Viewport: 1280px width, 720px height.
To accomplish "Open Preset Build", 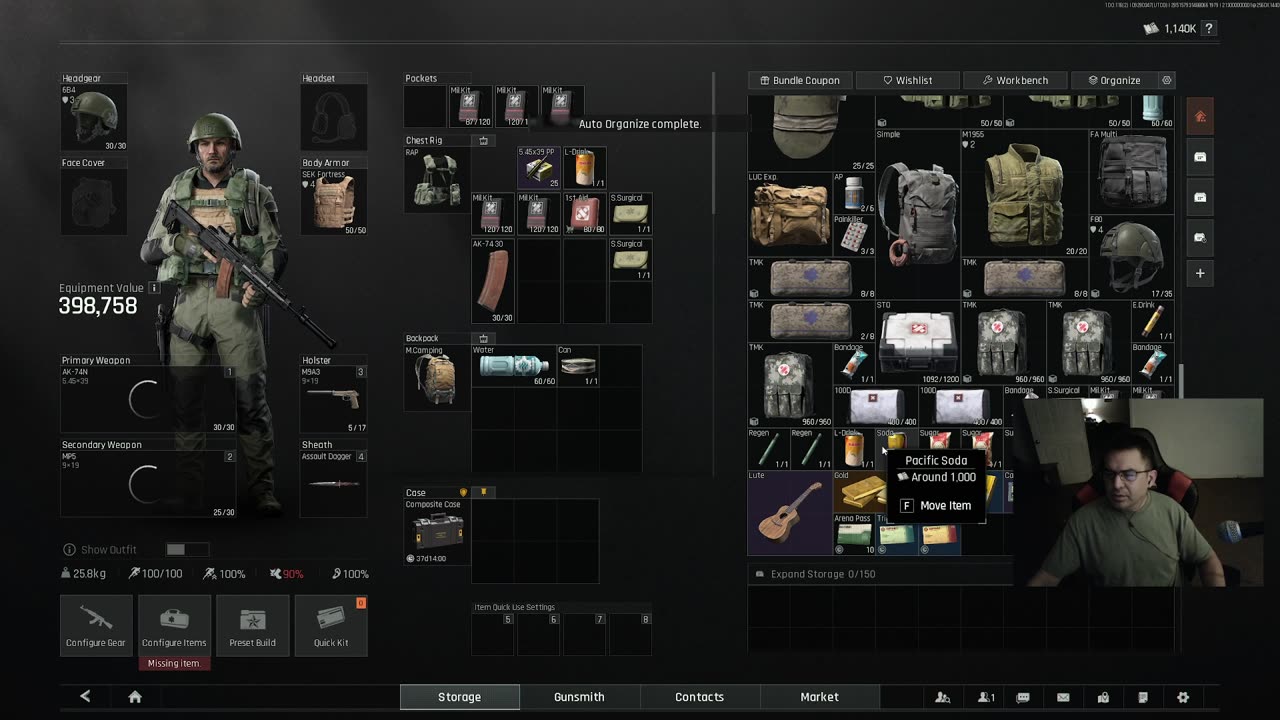I will coord(252,625).
